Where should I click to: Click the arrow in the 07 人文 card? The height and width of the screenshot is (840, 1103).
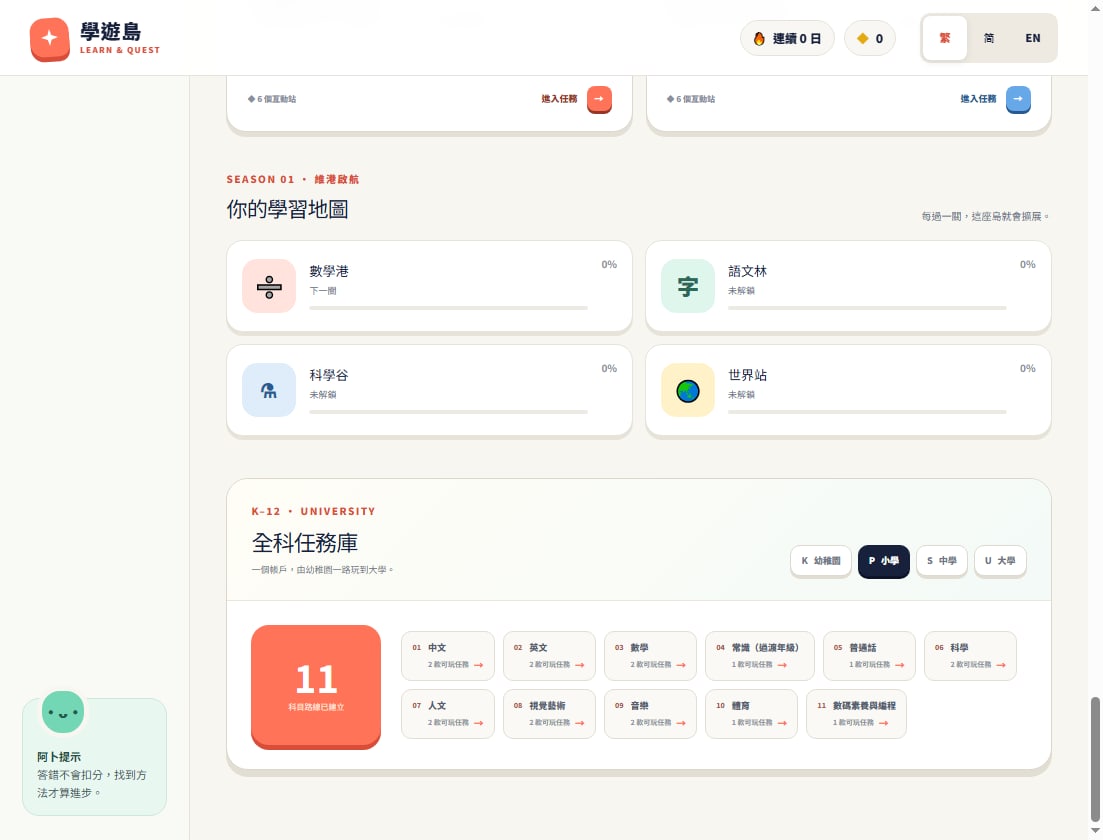click(479, 723)
